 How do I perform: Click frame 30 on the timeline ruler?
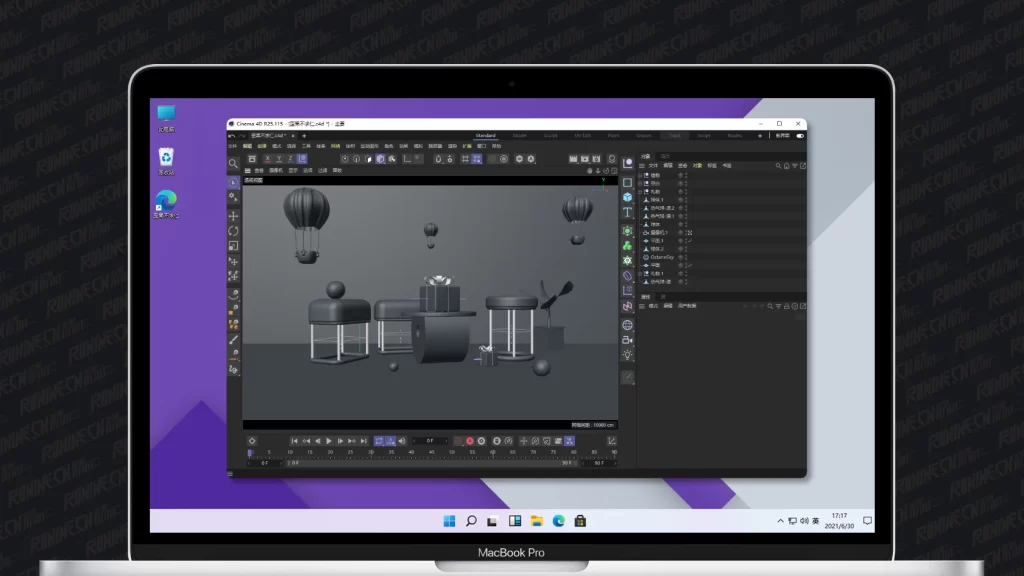(372, 453)
